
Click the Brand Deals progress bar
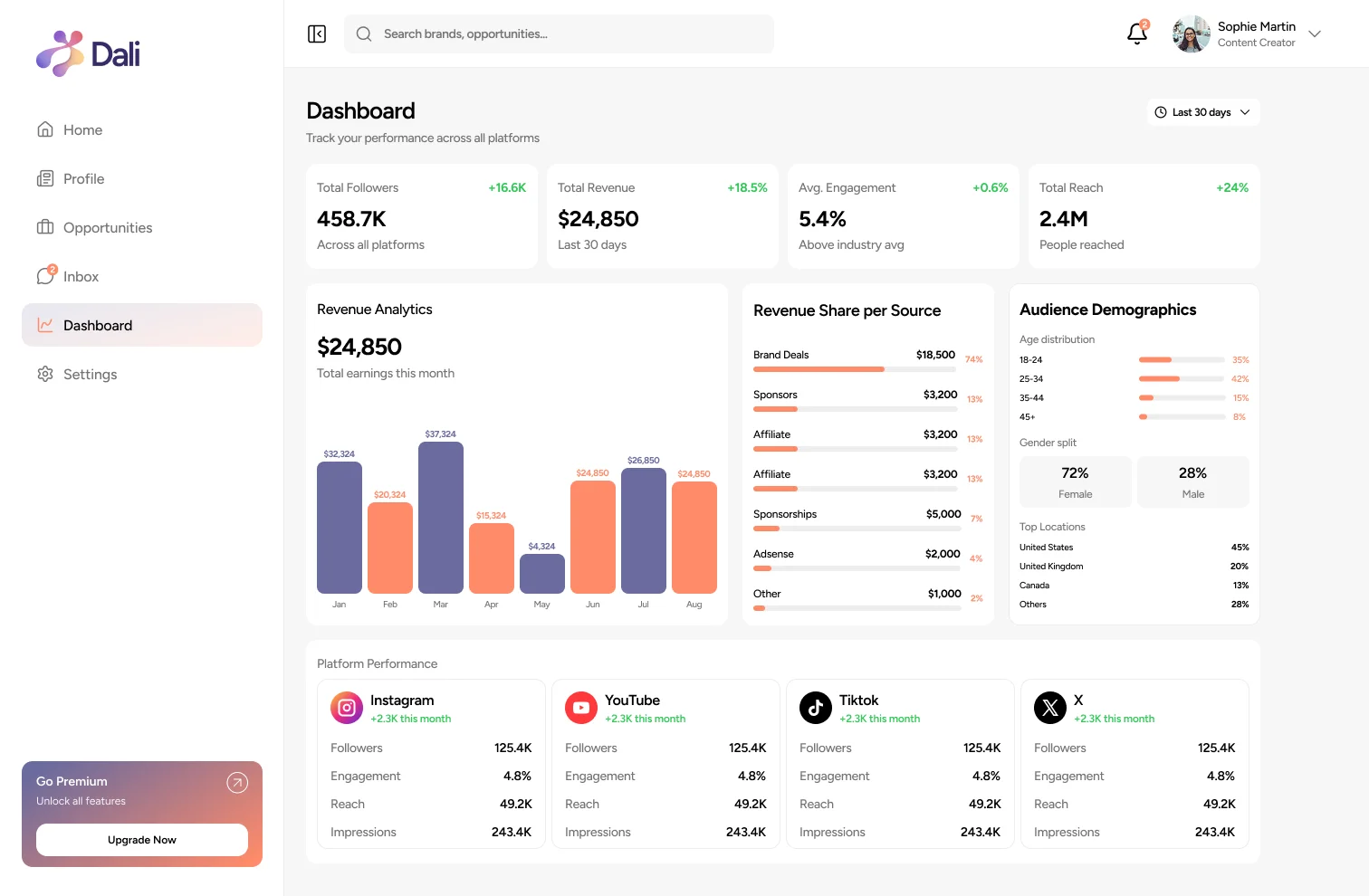[854, 369]
